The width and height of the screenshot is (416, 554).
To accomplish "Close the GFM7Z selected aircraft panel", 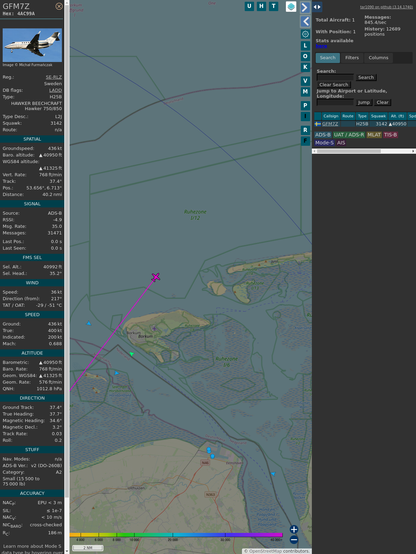I will tap(59, 6).
